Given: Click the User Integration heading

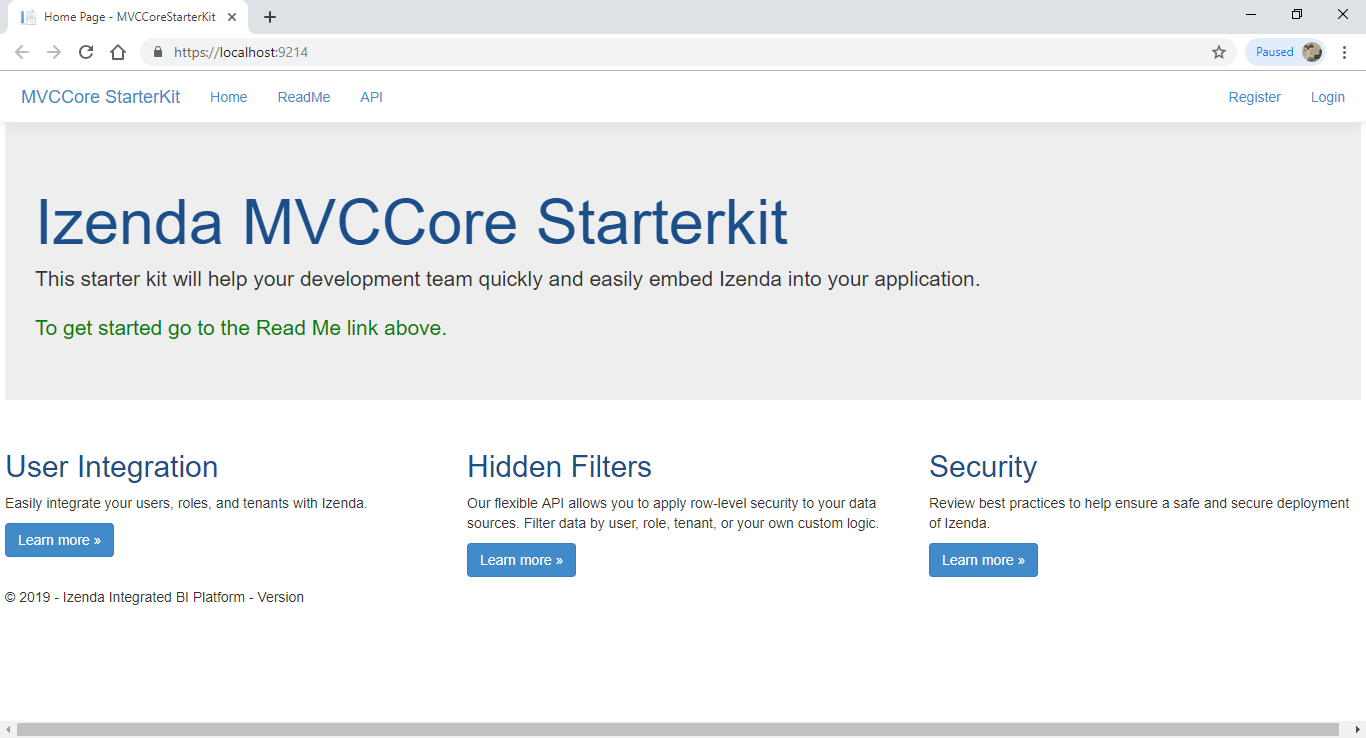Looking at the screenshot, I should (x=112, y=467).
